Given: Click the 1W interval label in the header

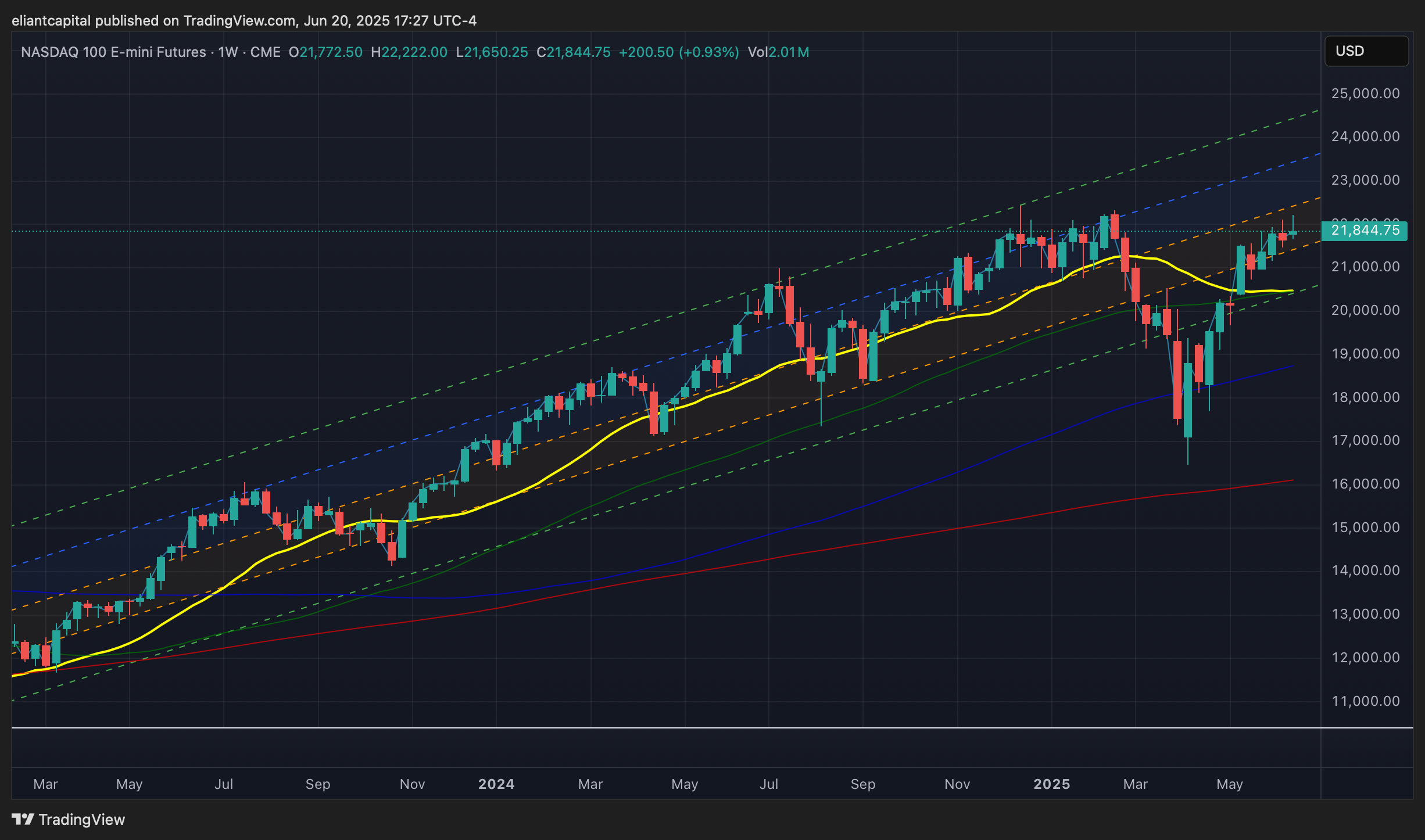Looking at the screenshot, I should point(228,52).
